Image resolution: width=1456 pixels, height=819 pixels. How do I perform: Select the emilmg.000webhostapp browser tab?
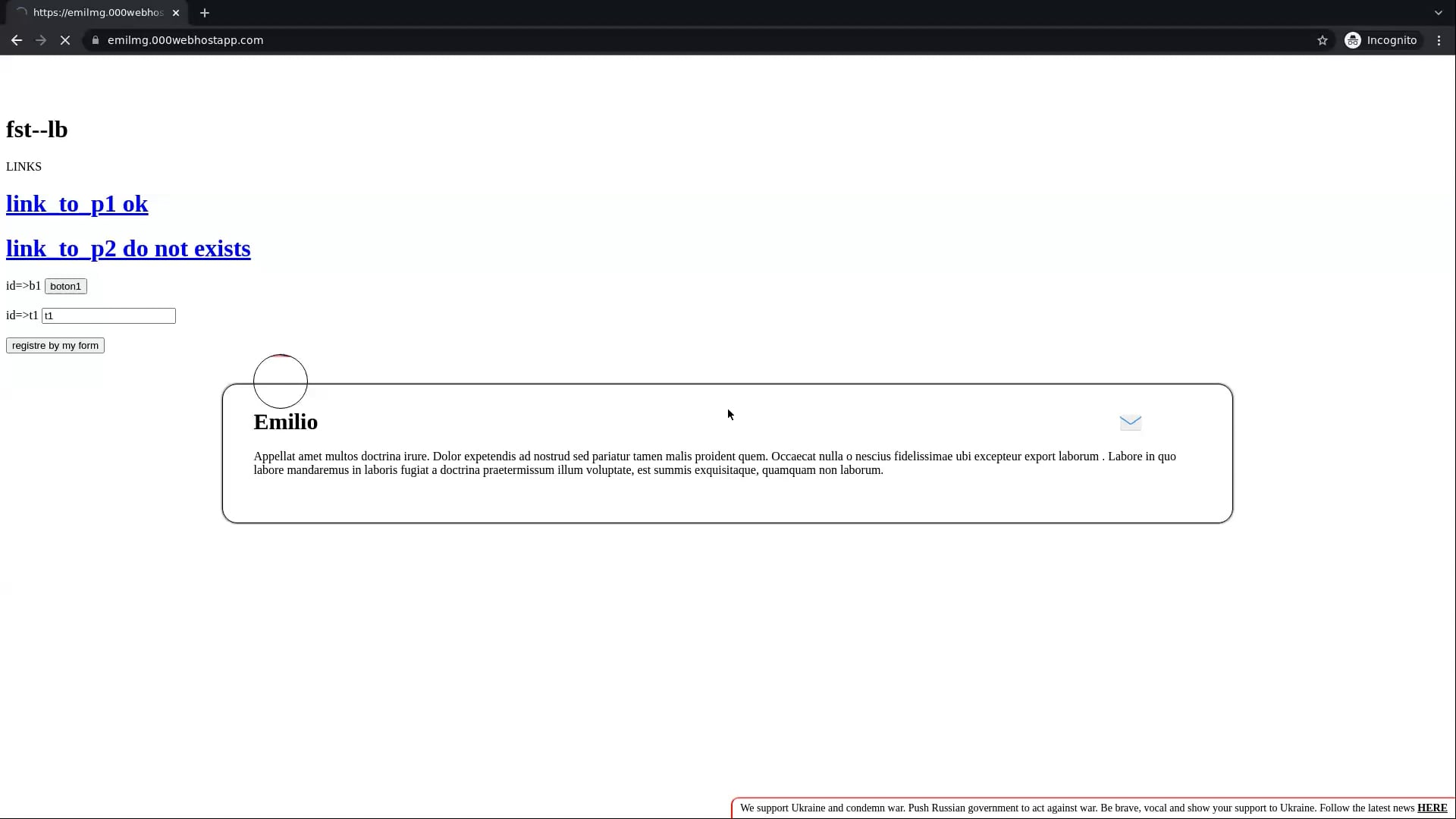[97, 13]
